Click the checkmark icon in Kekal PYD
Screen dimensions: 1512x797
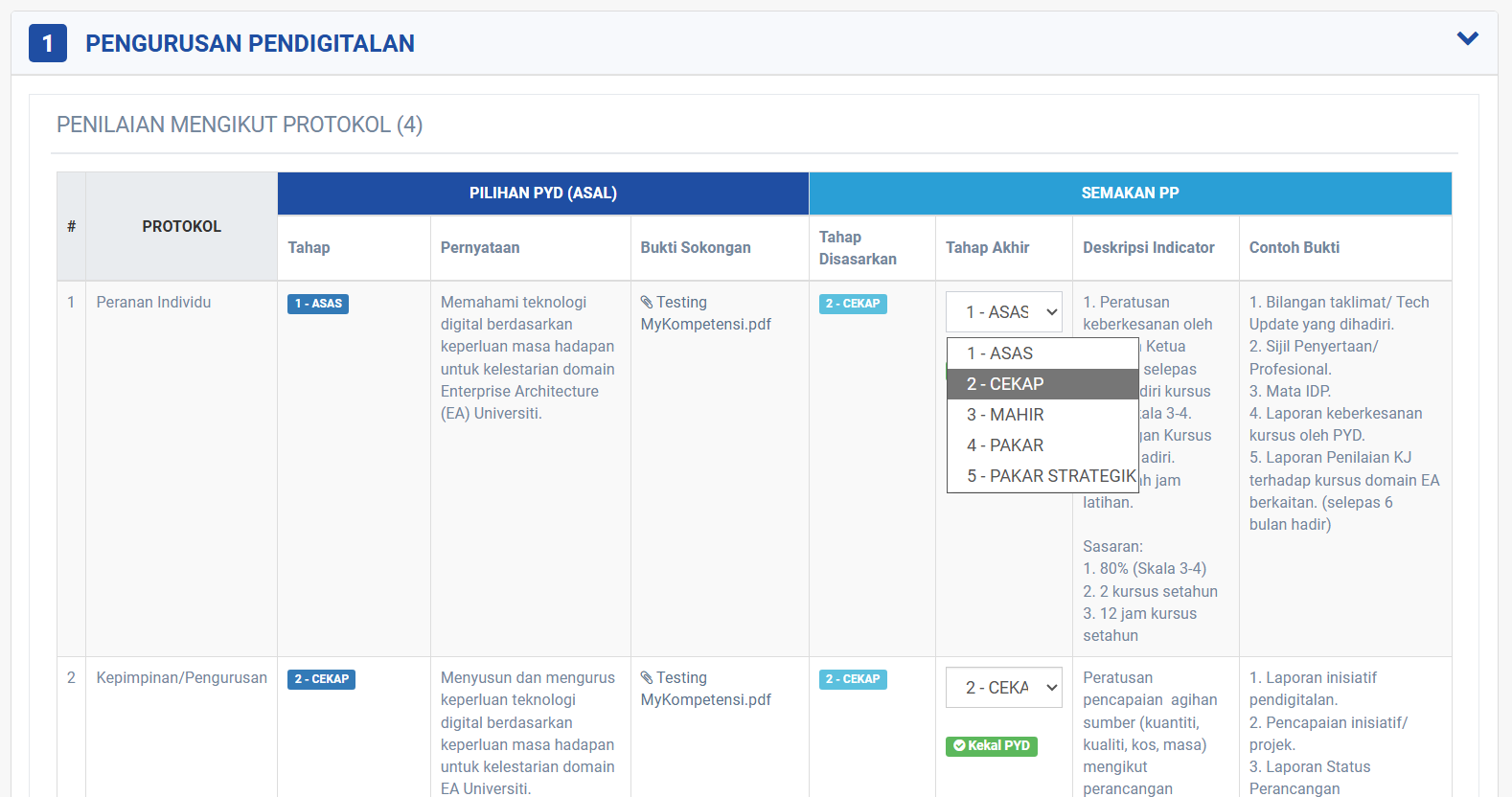[x=959, y=745]
